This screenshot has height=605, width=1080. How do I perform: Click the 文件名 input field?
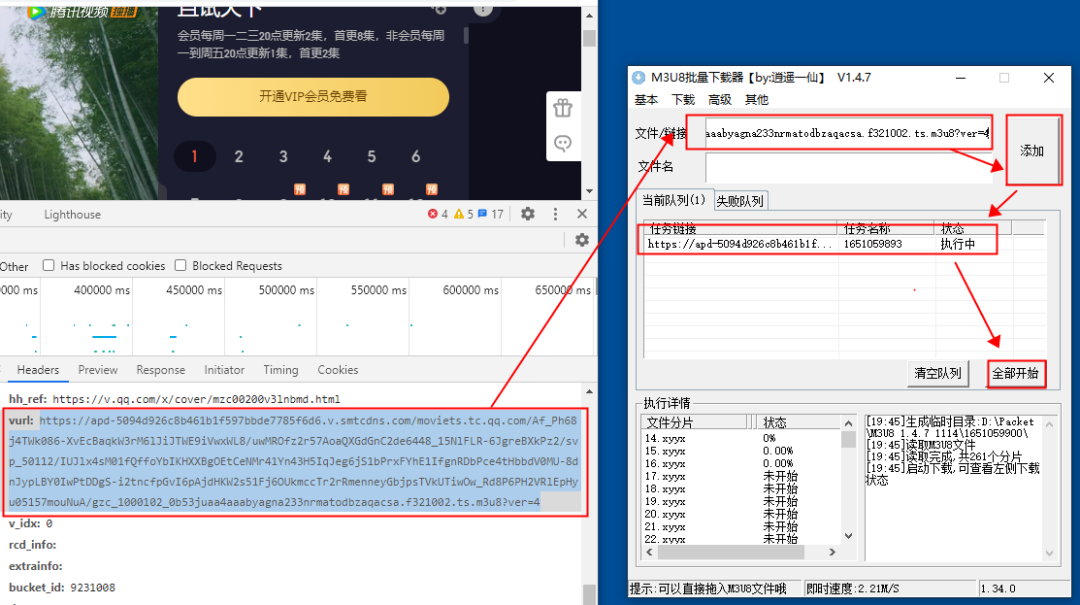click(849, 167)
